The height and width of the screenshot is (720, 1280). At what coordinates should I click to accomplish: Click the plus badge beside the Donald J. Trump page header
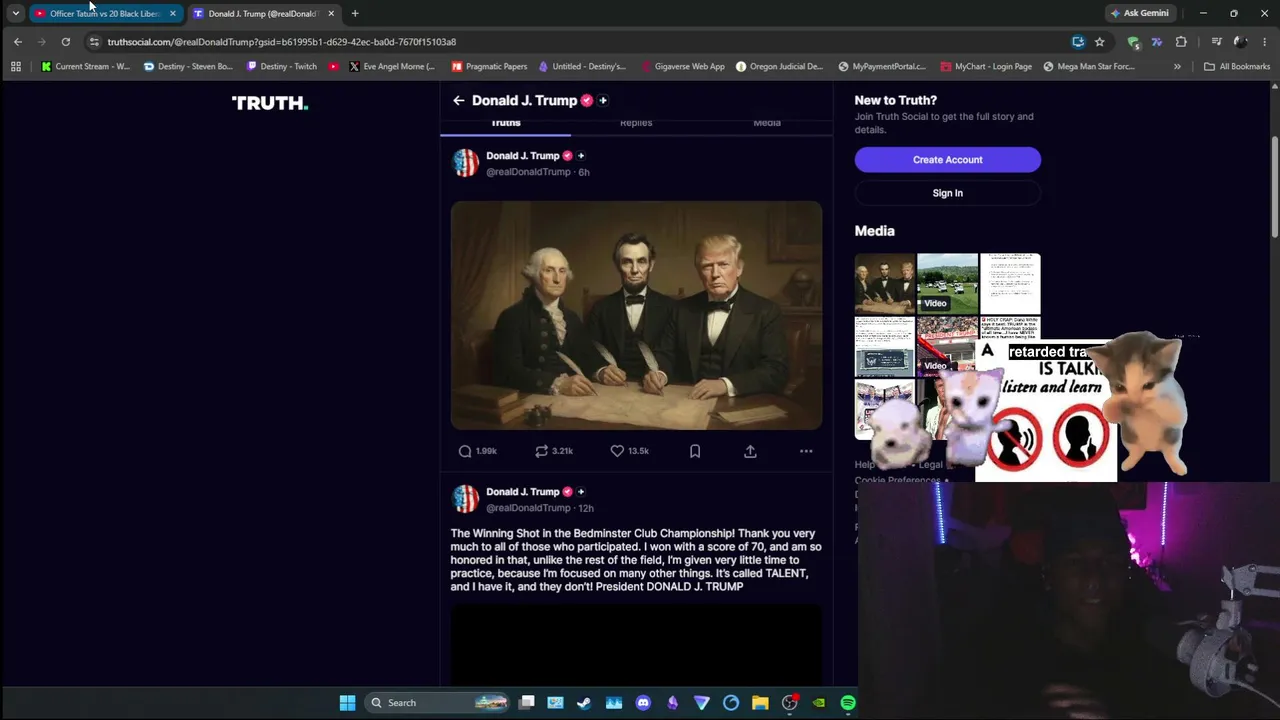[x=602, y=100]
